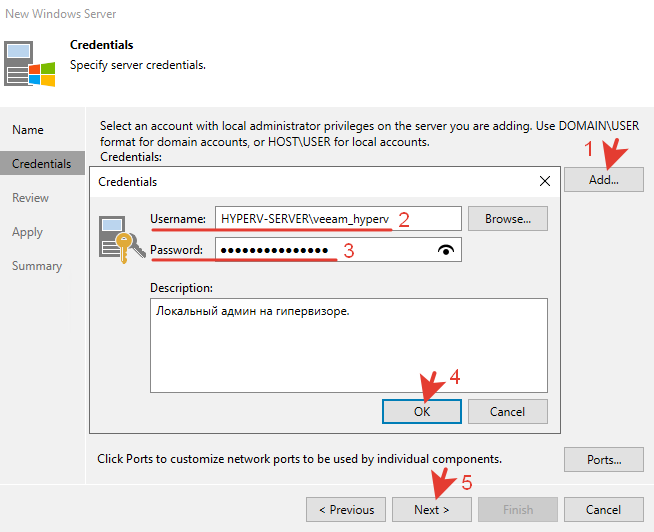The height and width of the screenshot is (532, 654).
Task: Close the Credentials dialog with X
Action: 545,182
